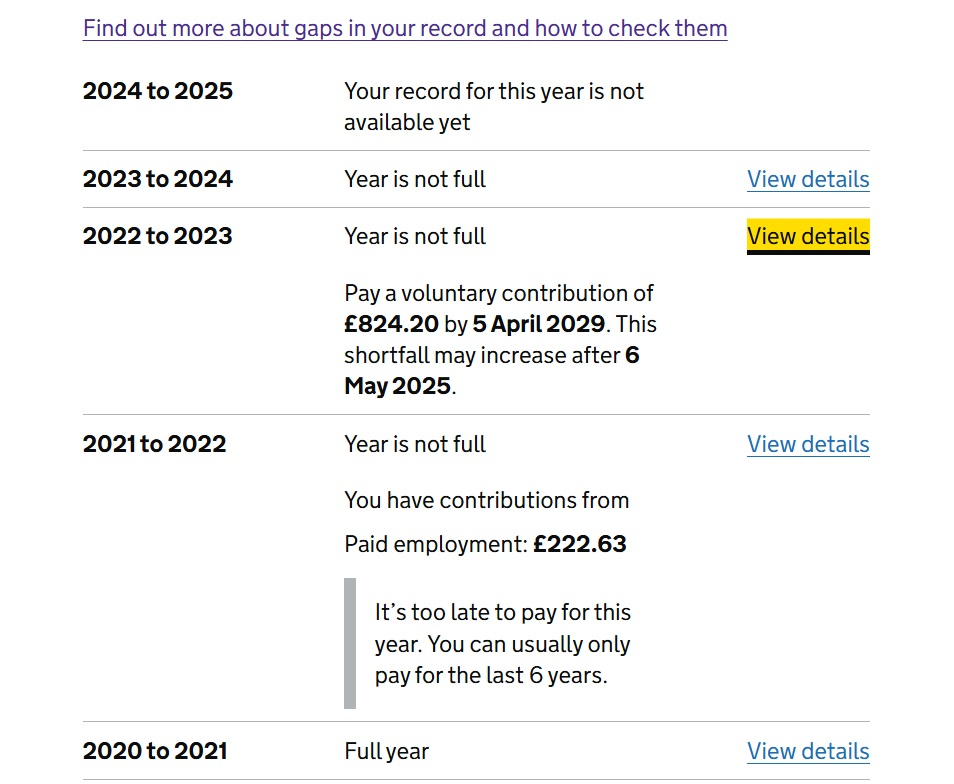Select the 2021 to 2022 year heading
Screen dimensions: 954x784
pos(155,444)
